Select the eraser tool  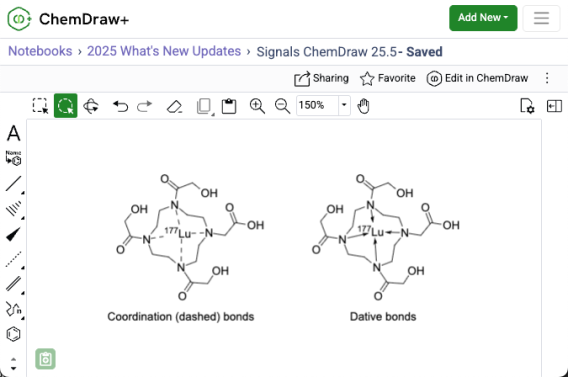(x=174, y=106)
